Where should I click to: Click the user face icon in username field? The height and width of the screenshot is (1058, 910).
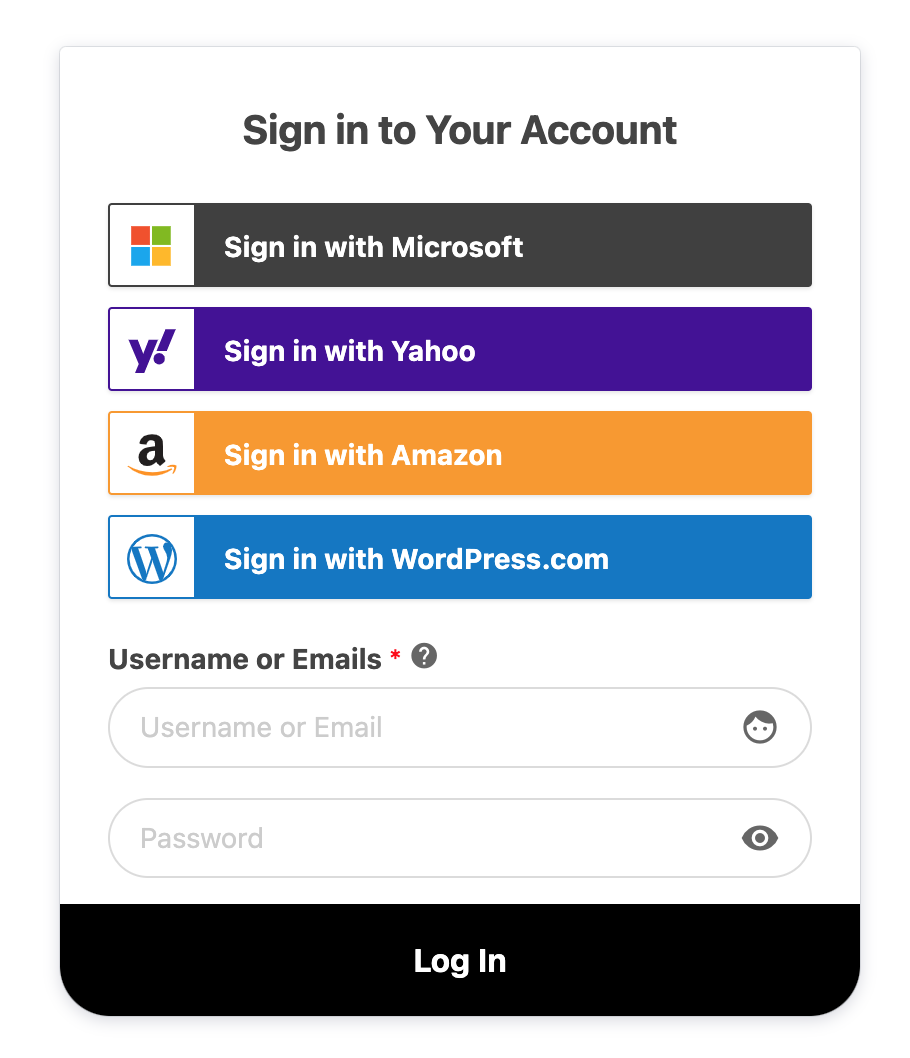tap(760, 727)
